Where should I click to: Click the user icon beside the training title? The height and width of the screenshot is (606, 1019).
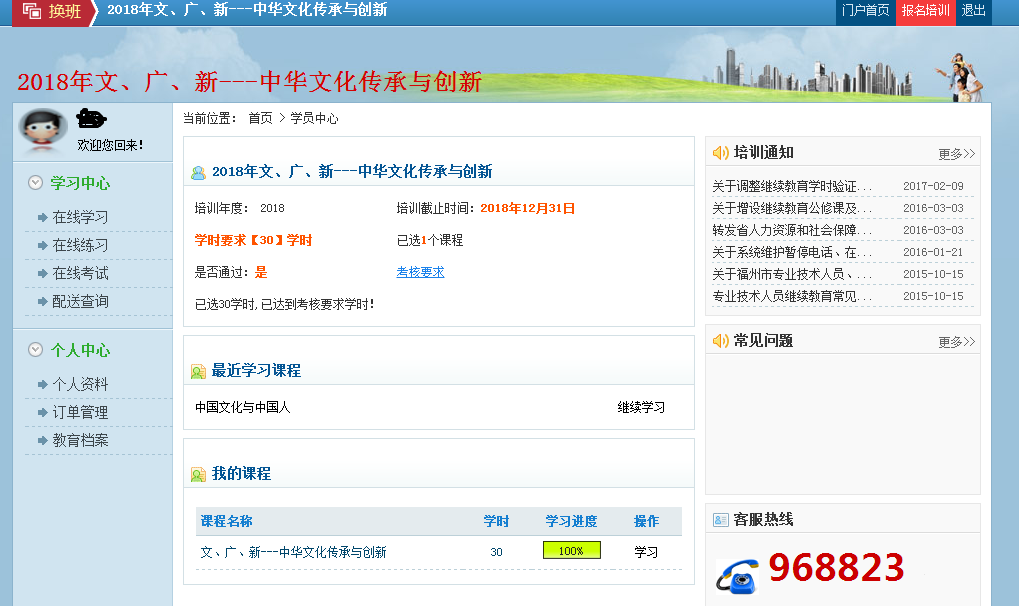(198, 172)
